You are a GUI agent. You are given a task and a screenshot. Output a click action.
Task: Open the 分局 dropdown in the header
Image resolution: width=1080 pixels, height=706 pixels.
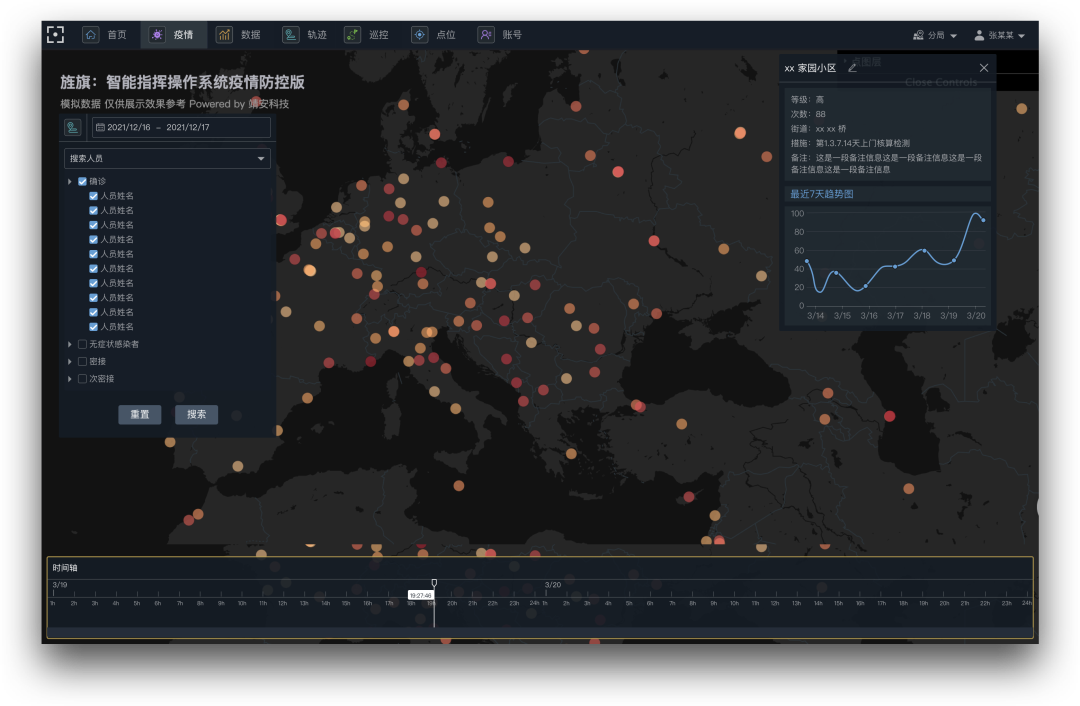point(935,35)
